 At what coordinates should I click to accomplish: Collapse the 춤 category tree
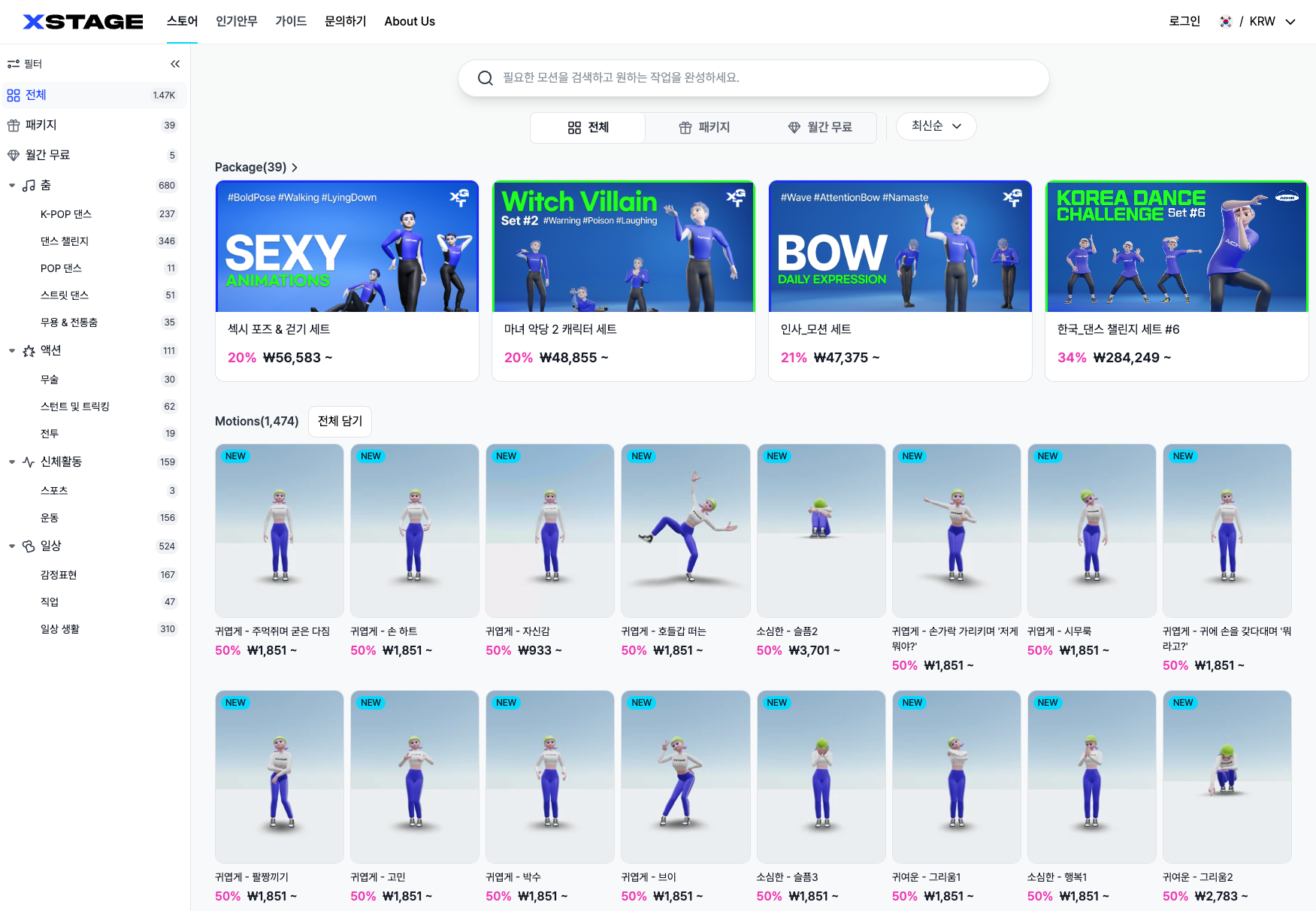(x=12, y=186)
